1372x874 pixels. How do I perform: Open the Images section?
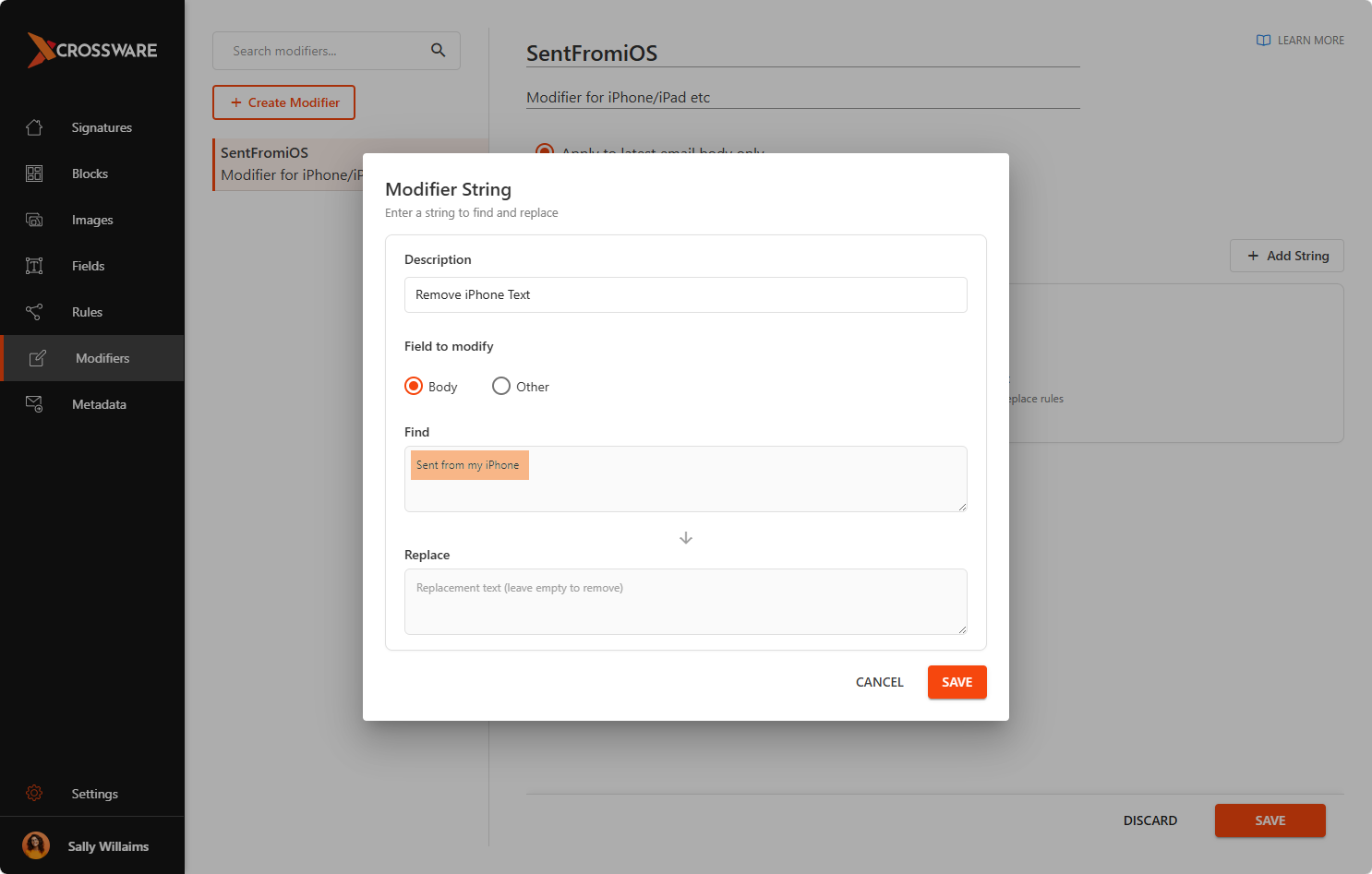92,220
